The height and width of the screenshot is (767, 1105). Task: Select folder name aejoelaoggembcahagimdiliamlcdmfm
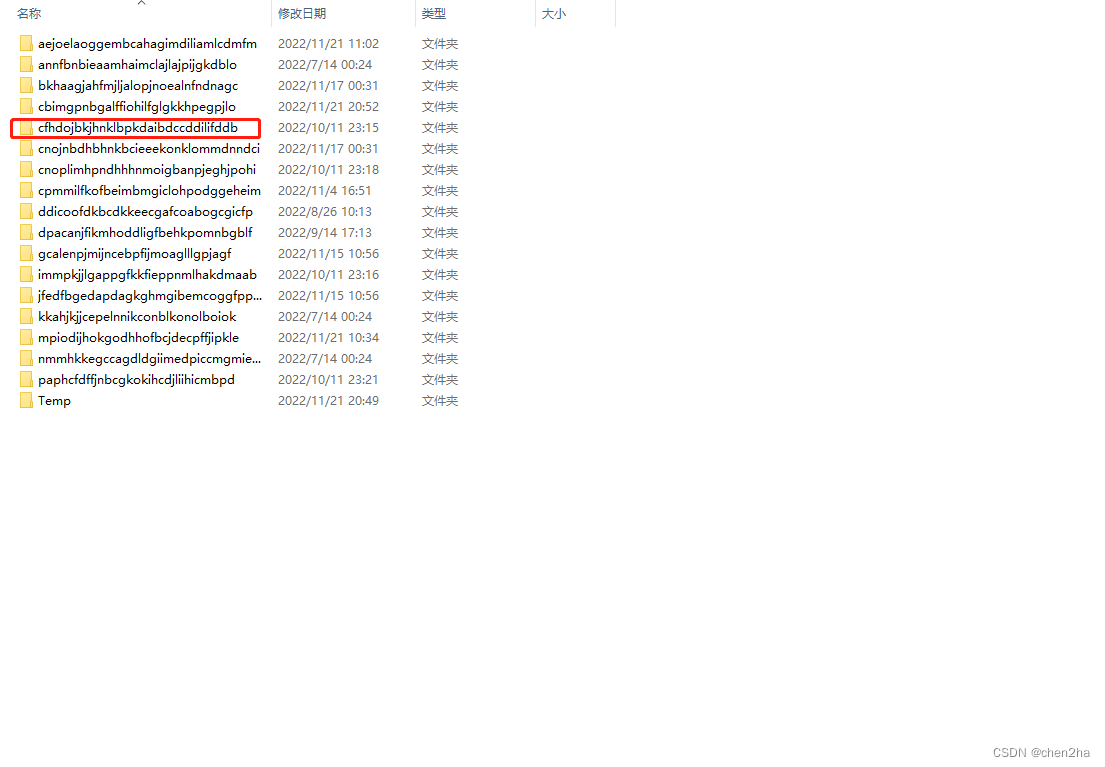pos(147,44)
